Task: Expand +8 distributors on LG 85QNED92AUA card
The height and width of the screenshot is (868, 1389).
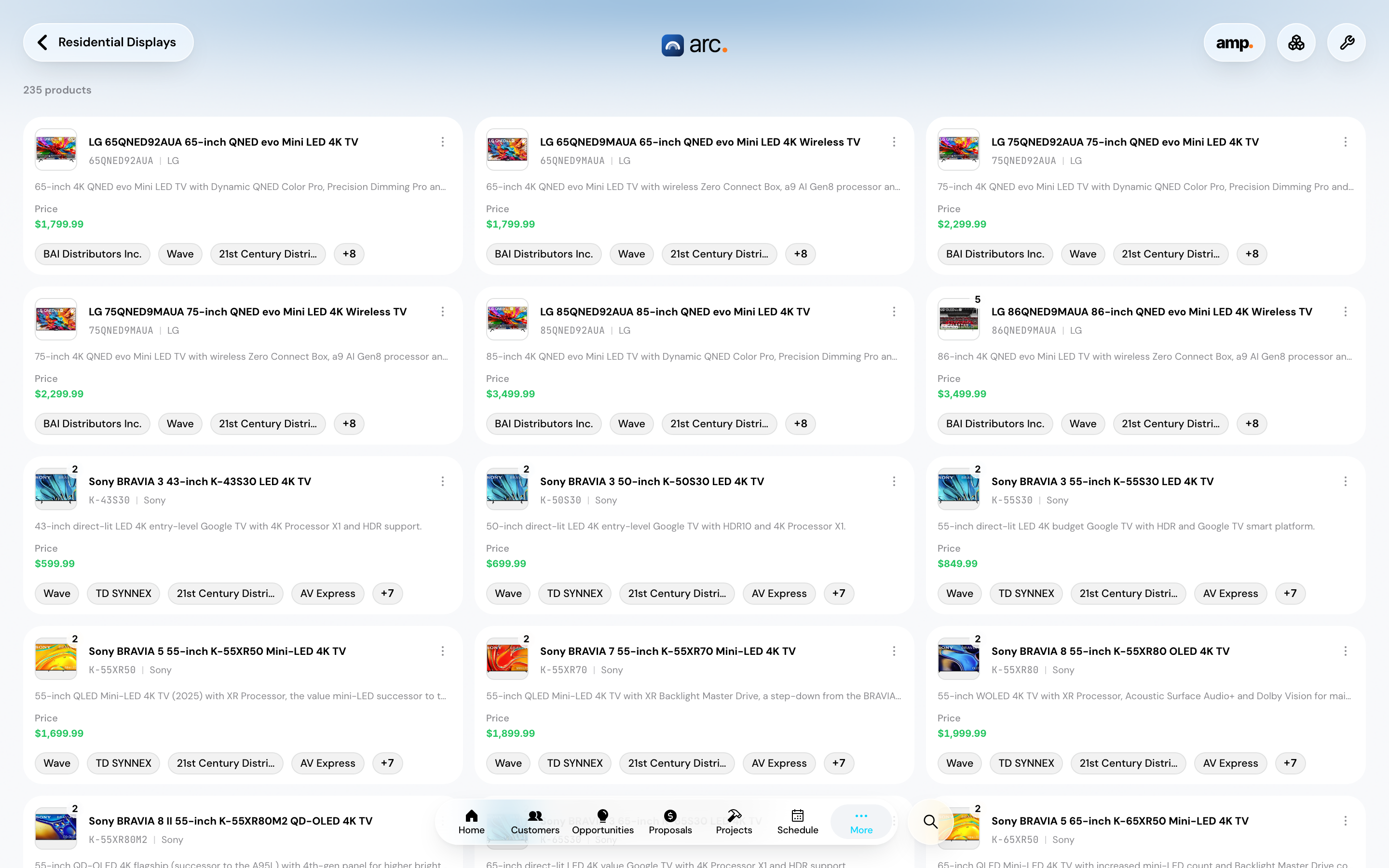Action: pos(800,424)
